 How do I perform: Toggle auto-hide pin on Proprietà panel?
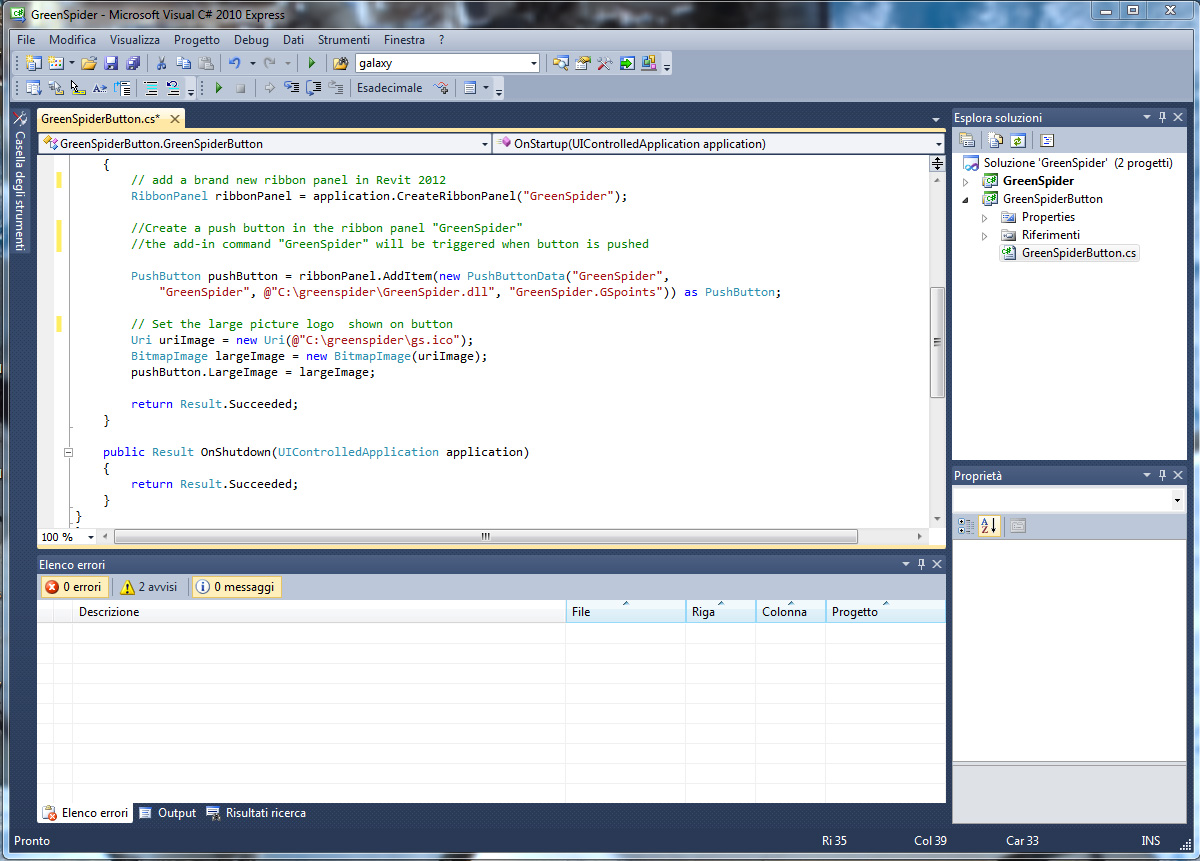(x=1163, y=476)
